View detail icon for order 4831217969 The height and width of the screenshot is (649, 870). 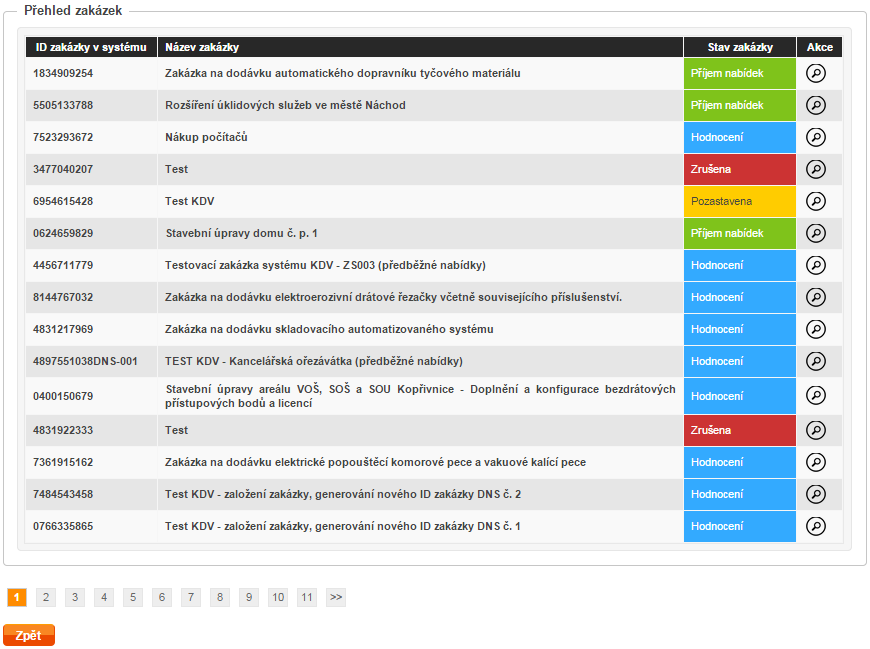[x=816, y=329]
